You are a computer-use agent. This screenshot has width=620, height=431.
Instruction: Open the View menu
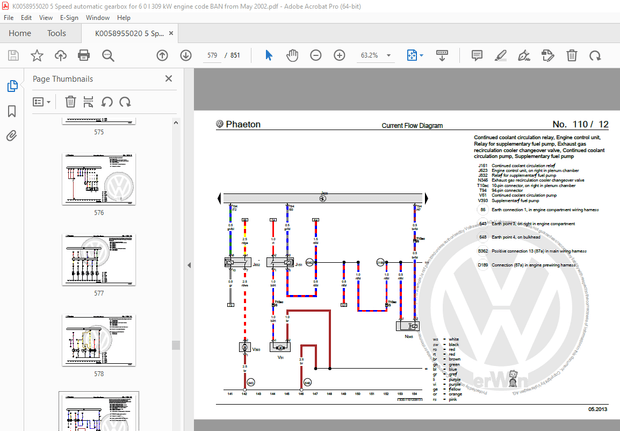coord(46,18)
